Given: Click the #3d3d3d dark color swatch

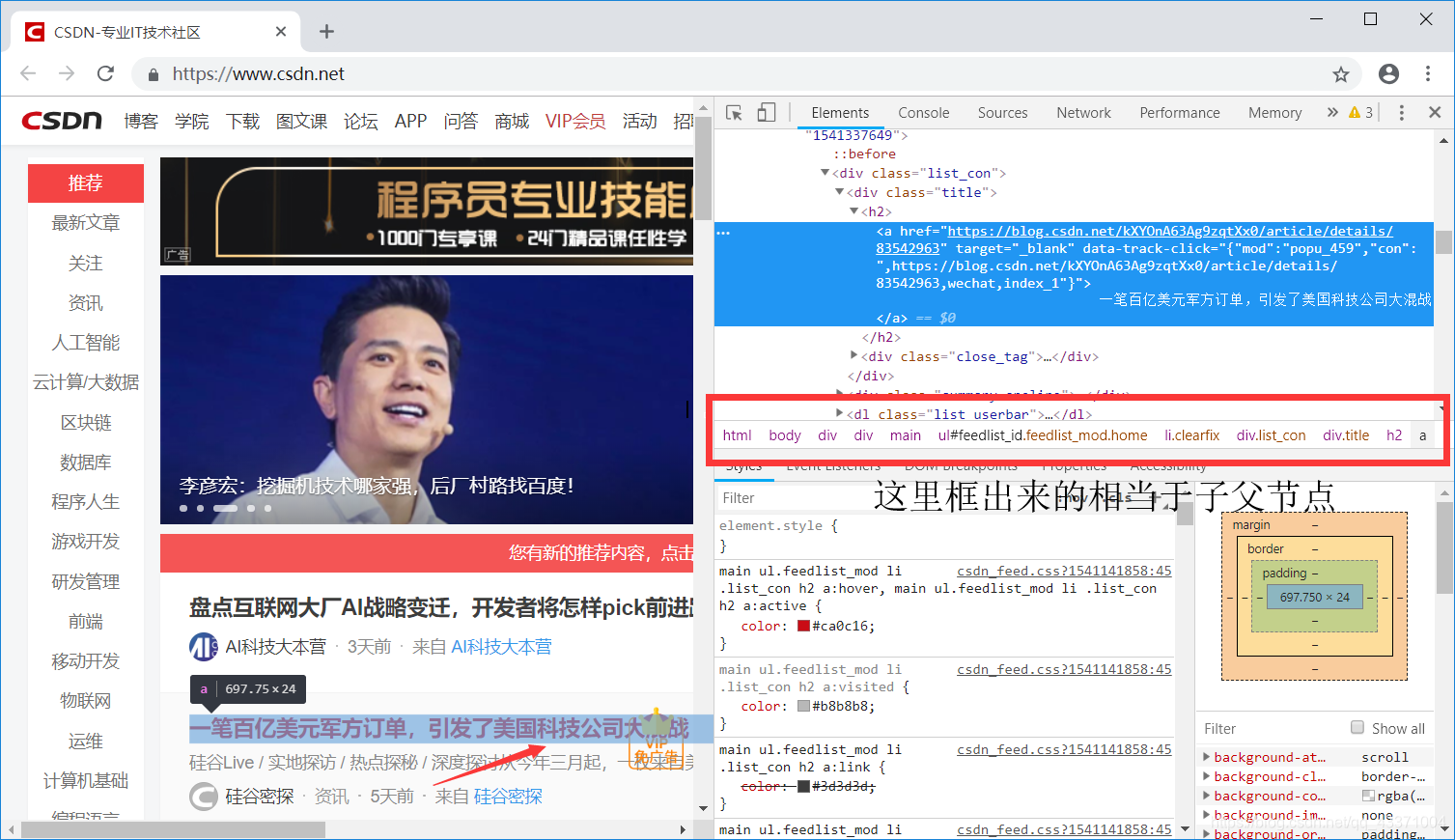Looking at the screenshot, I should point(803,786).
